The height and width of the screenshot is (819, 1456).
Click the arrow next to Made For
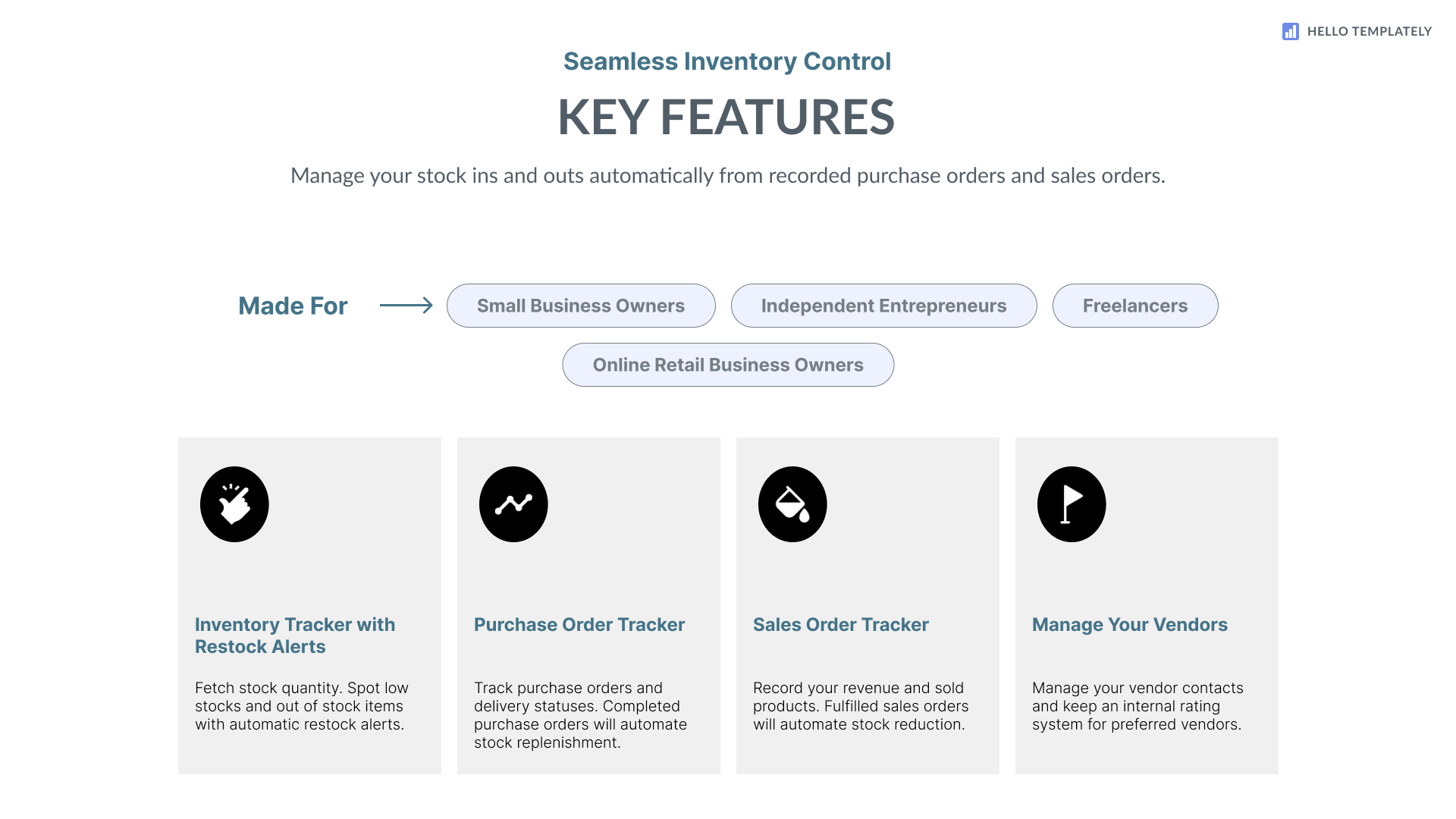point(406,306)
